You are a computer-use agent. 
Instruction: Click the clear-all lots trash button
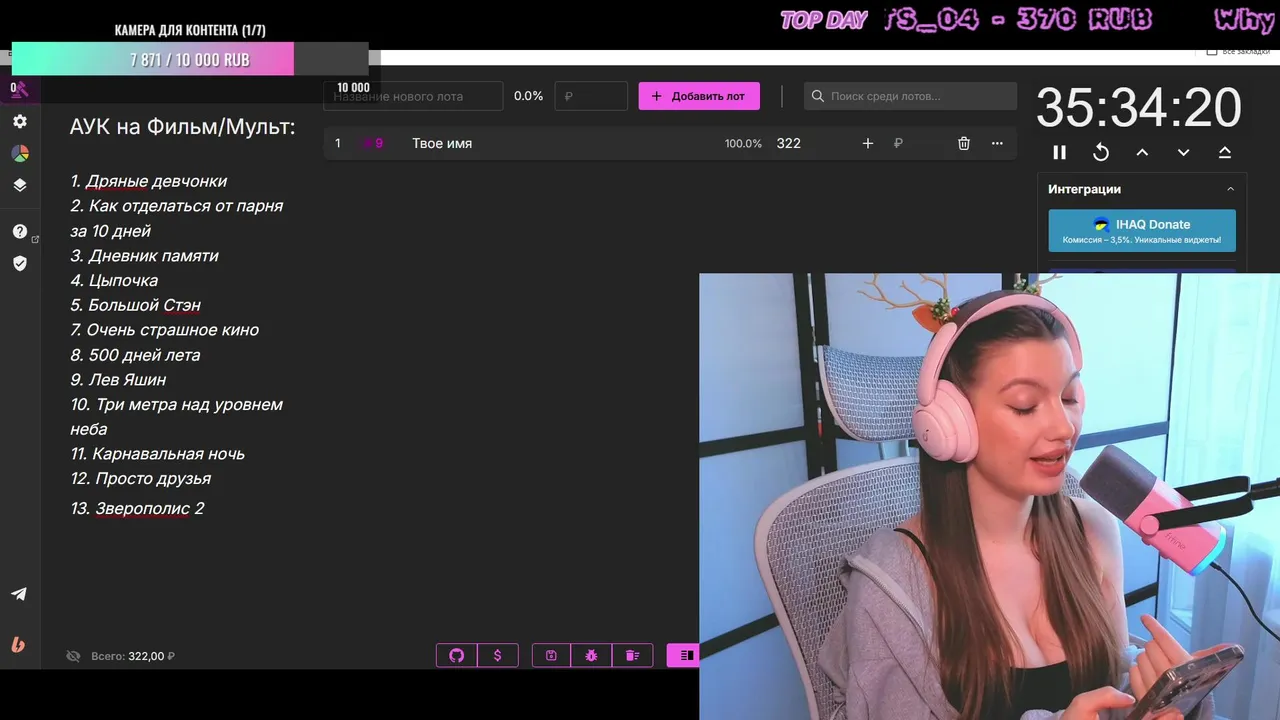click(632, 655)
